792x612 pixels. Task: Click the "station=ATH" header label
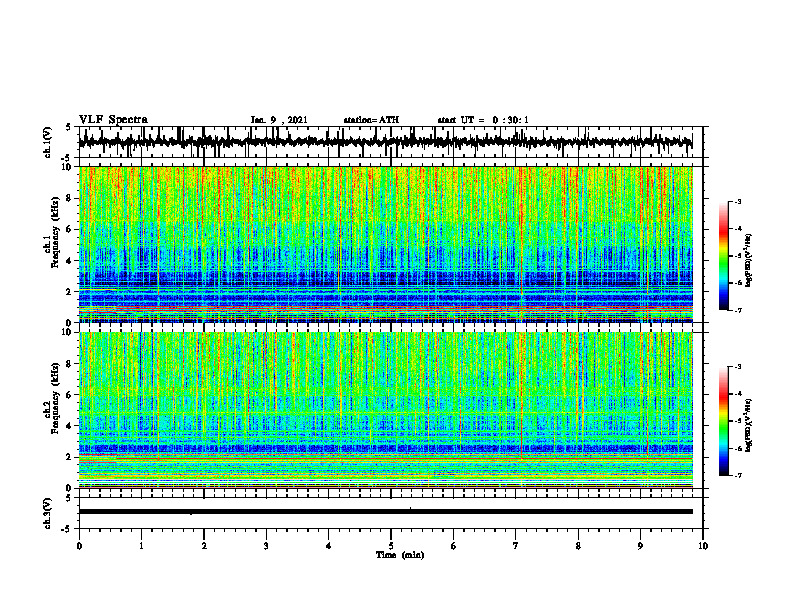371,120
